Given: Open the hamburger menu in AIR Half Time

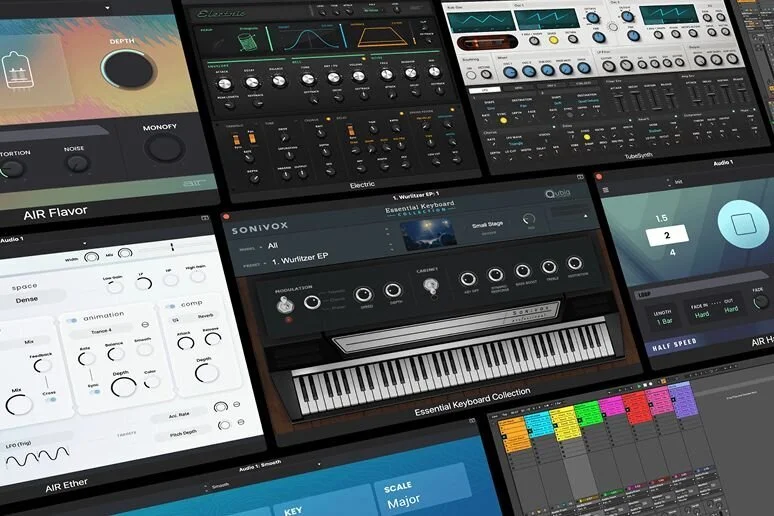Looking at the screenshot, I should click(x=606, y=190).
